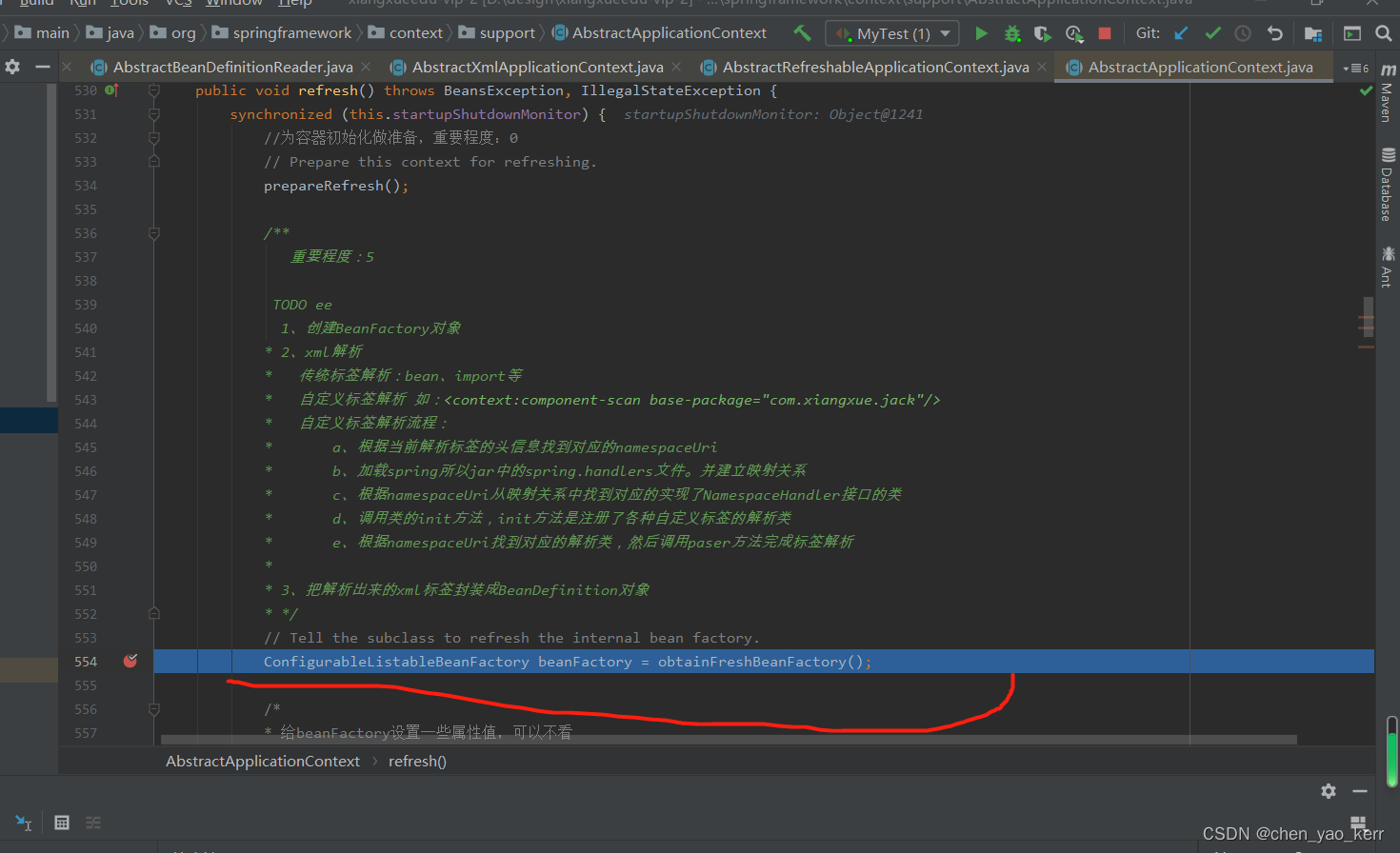Image resolution: width=1400 pixels, height=853 pixels.
Task: Click the show execution point icon
Action: (24, 823)
